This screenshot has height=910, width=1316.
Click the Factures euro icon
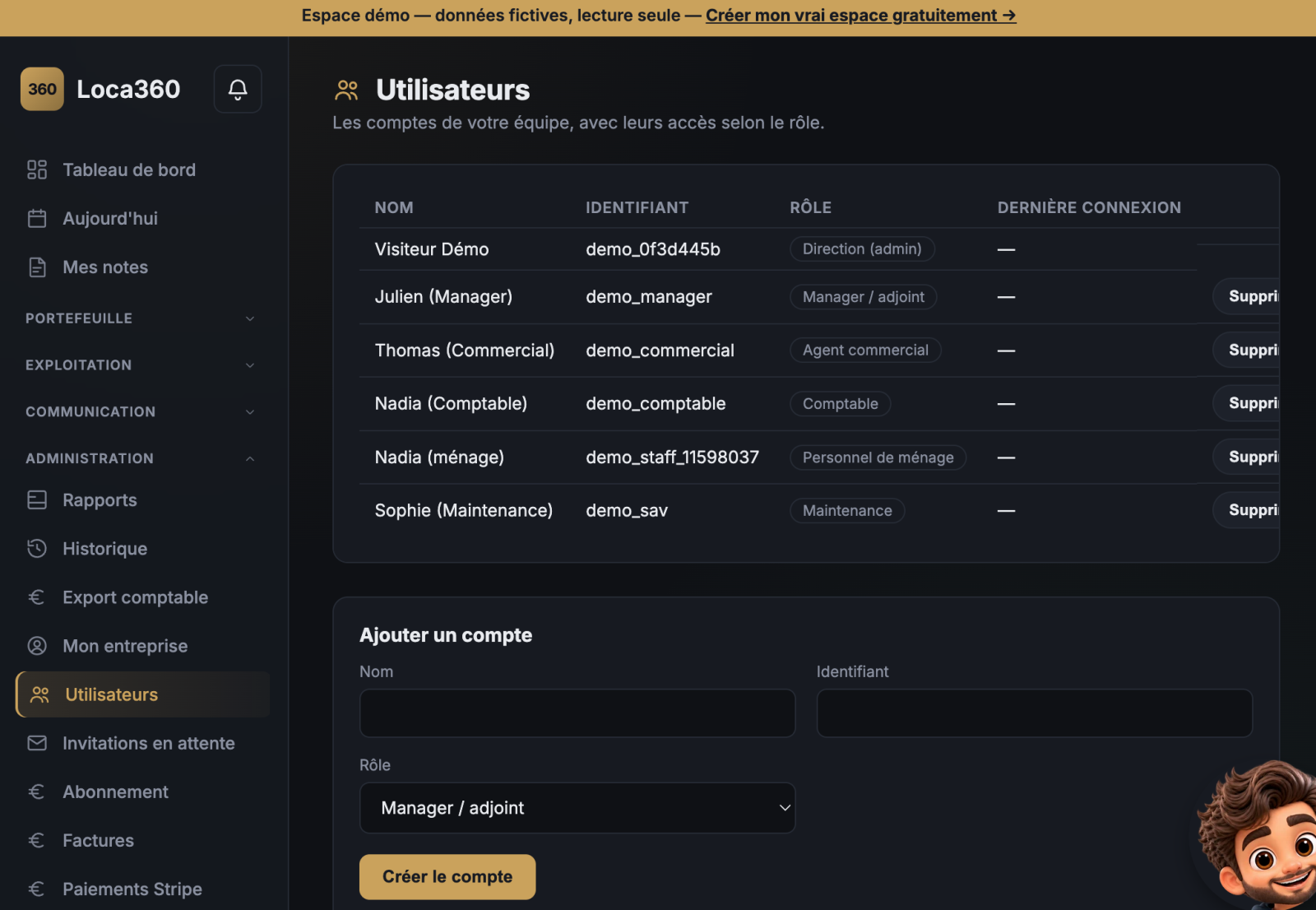(37, 840)
